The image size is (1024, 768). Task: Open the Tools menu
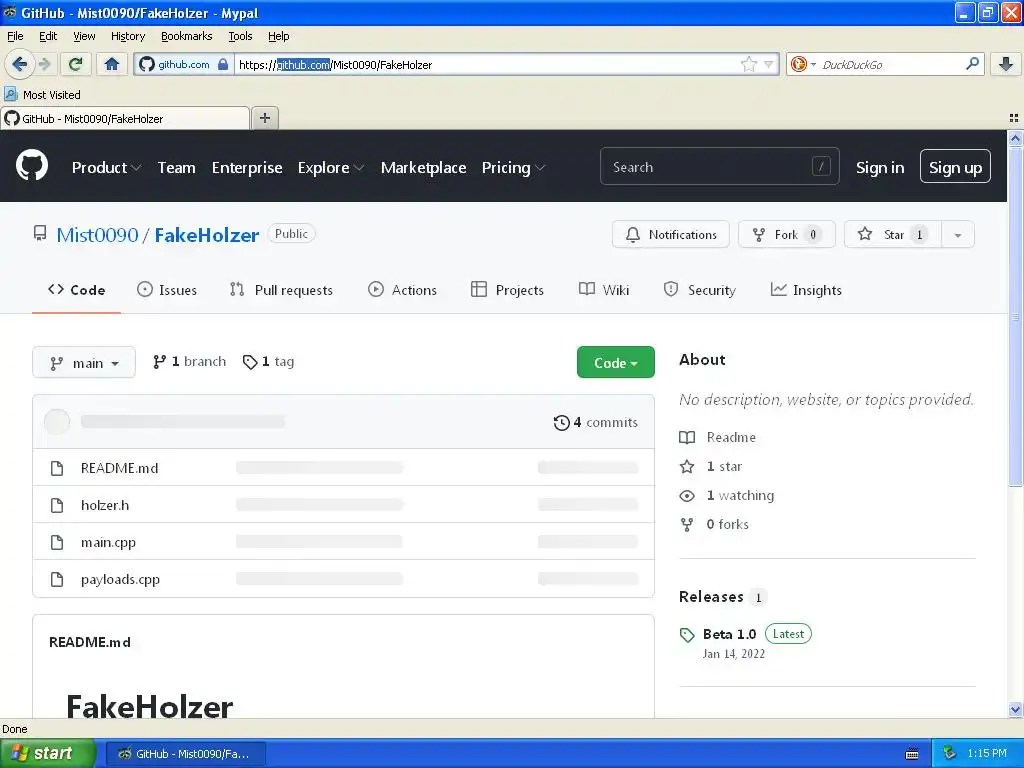click(x=240, y=36)
